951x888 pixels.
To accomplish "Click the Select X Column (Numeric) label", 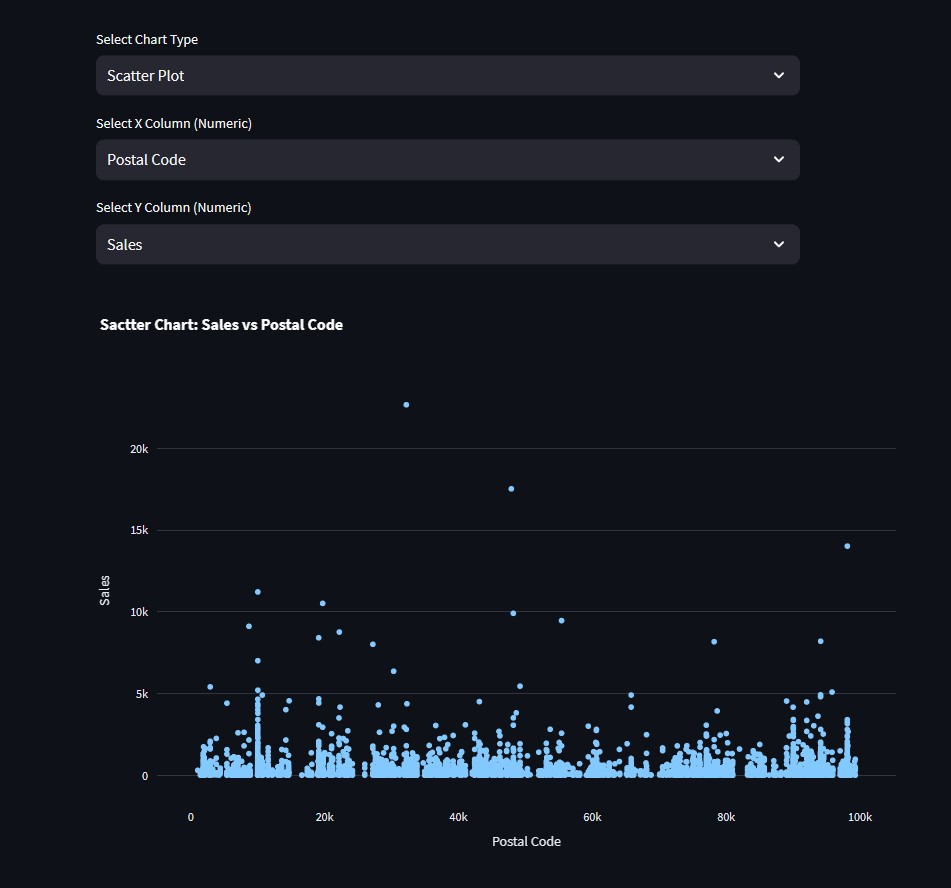I will pos(172,123).
